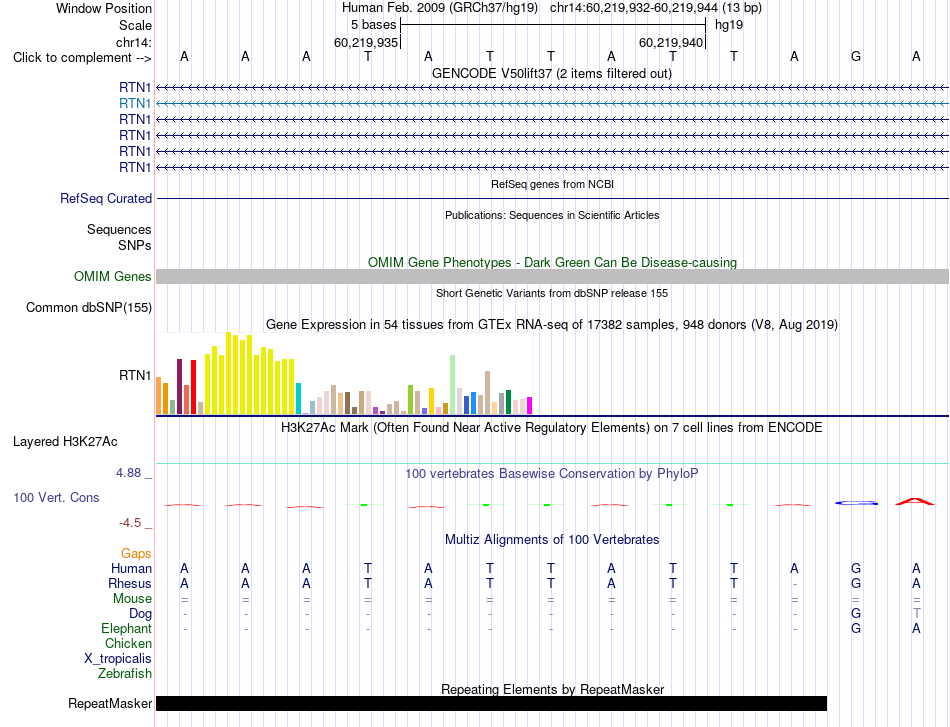The image size is (950, 727).
Task: Click the 'Rhesus' alignment species label
Action: (x=130, y=584)
